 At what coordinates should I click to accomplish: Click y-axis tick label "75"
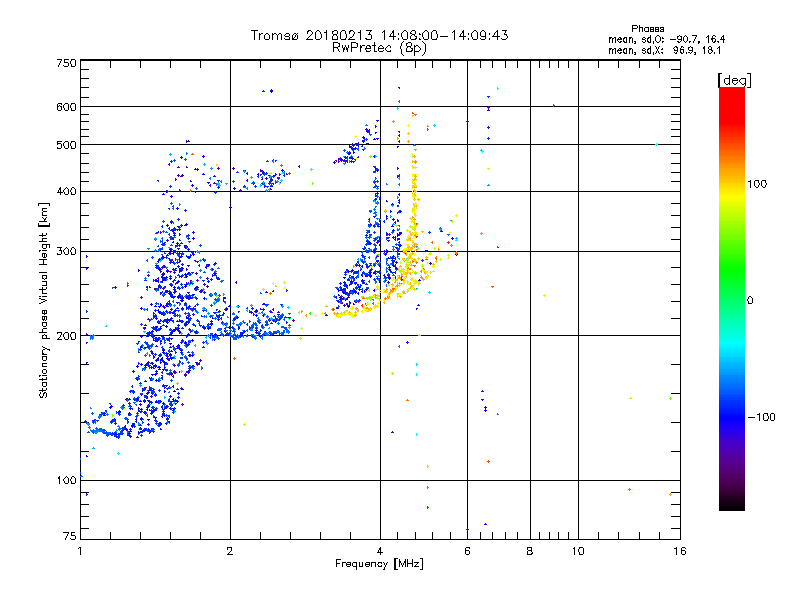(70, 536)
